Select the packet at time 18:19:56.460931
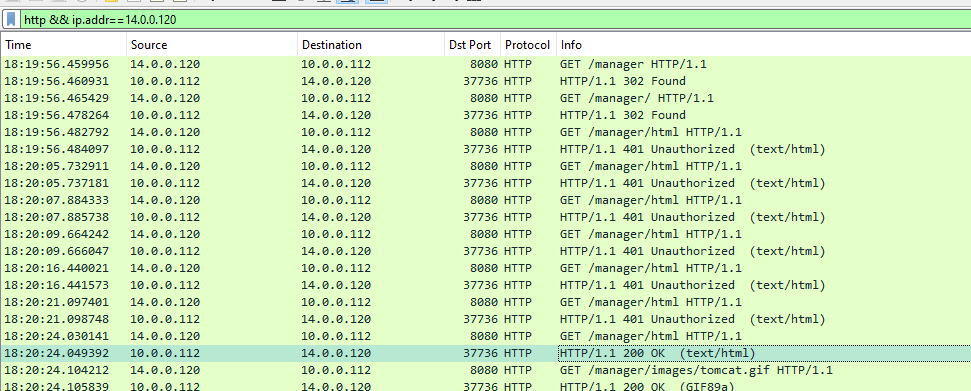The width and height of the screenshot is (971, 391). (486, 81)
